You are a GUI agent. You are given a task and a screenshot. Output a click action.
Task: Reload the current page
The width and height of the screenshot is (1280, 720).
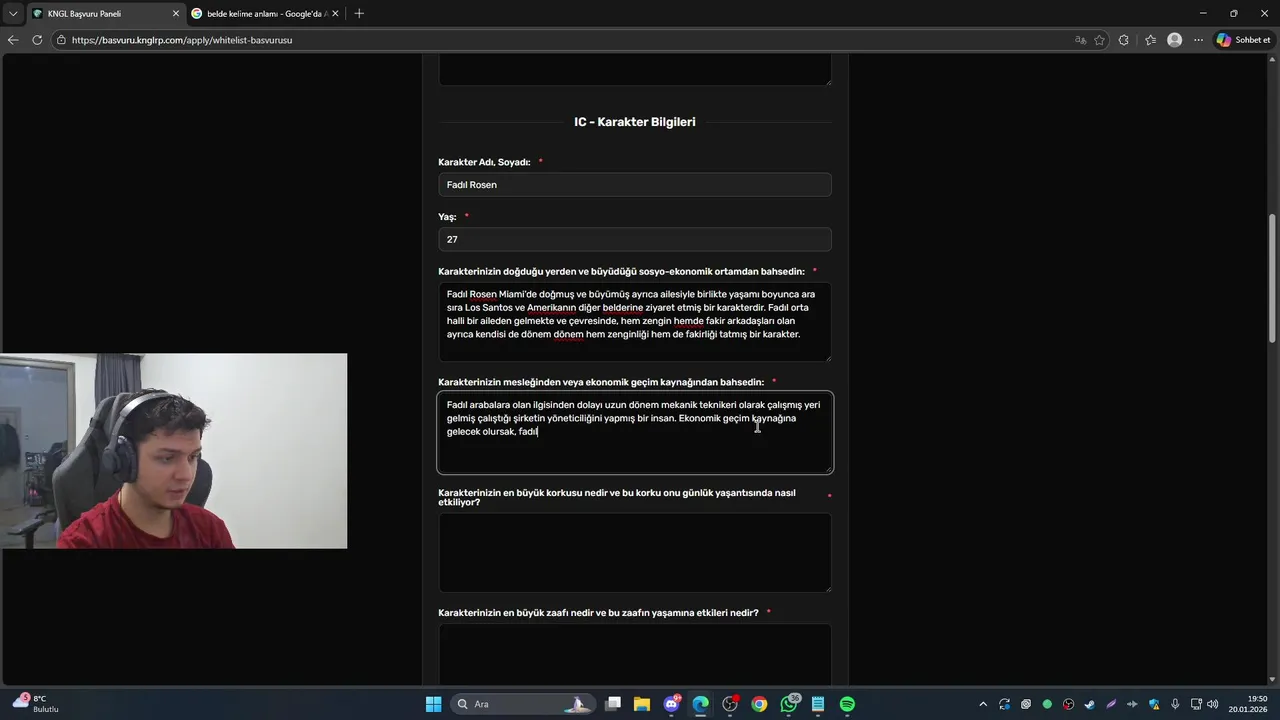pos(37,40)
